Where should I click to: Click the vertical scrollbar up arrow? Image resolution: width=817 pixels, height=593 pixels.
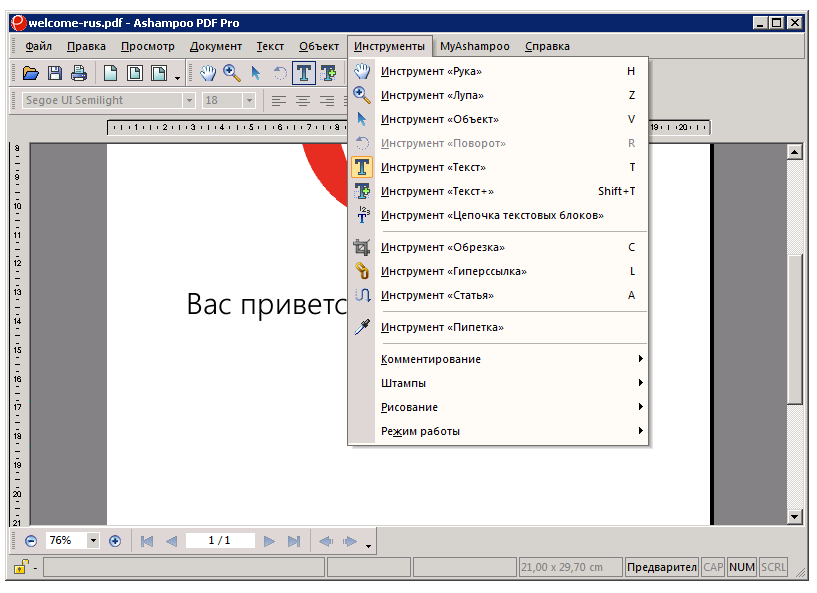(x=794, y=153)
